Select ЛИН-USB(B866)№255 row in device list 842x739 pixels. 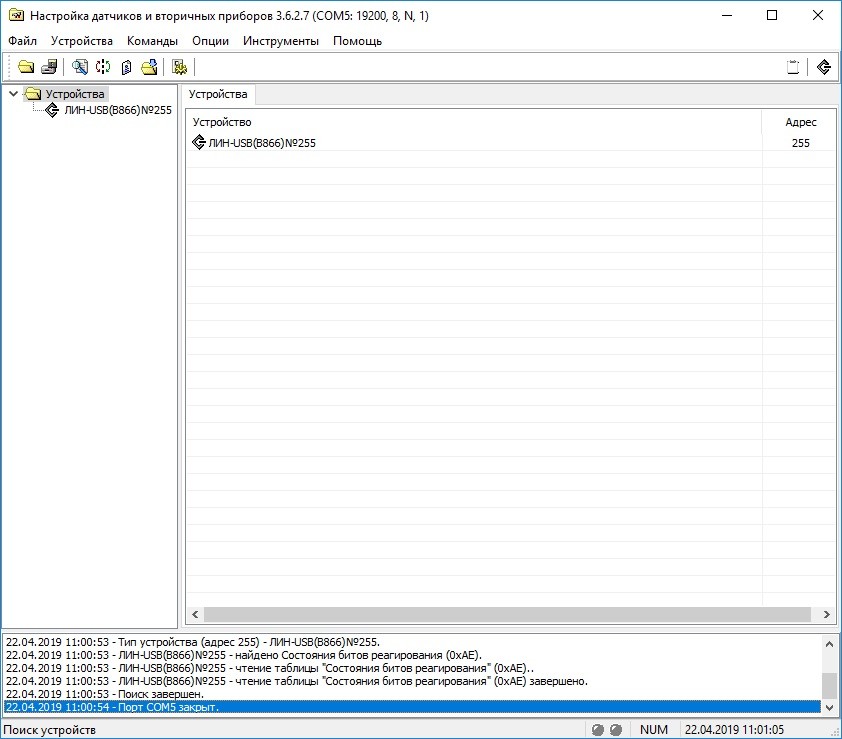click(x=511, y=143)
